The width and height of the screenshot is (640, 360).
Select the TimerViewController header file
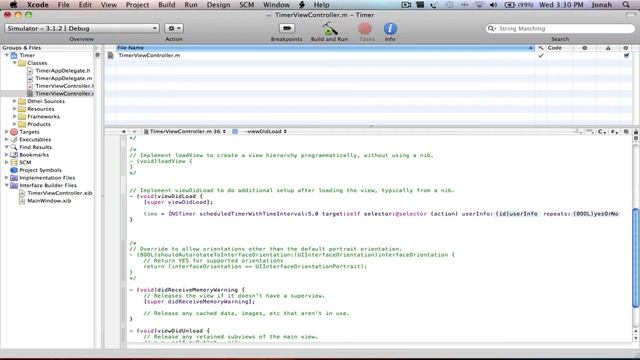(x=64, y=86)
